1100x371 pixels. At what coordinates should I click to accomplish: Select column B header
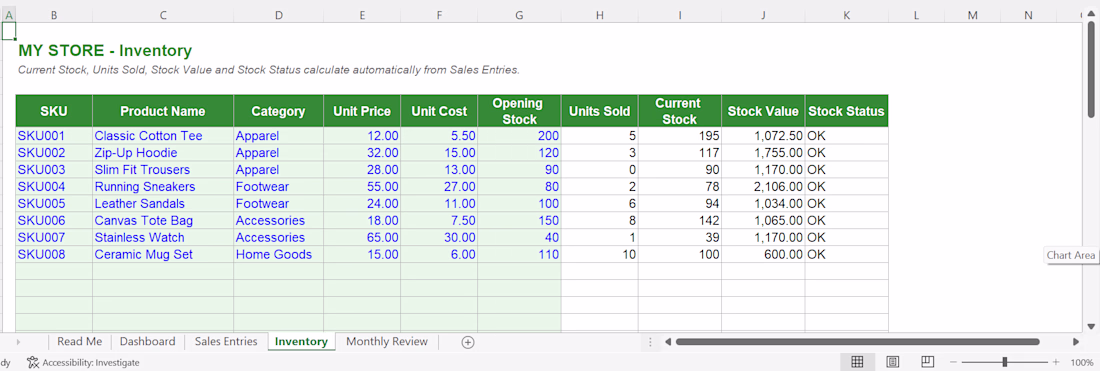(54, 15)
